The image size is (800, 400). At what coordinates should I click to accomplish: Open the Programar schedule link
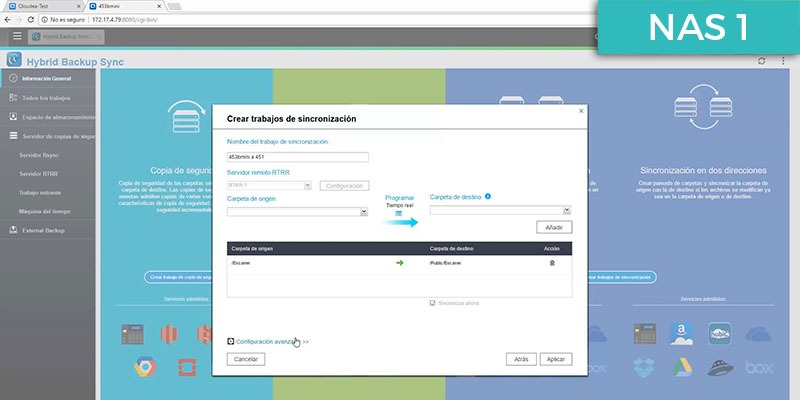point(399,198)
